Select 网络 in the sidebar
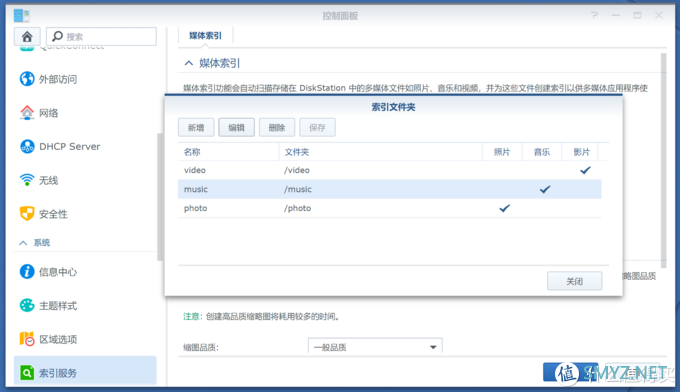This screenshot has height=392, width=680. pos(49,113)
